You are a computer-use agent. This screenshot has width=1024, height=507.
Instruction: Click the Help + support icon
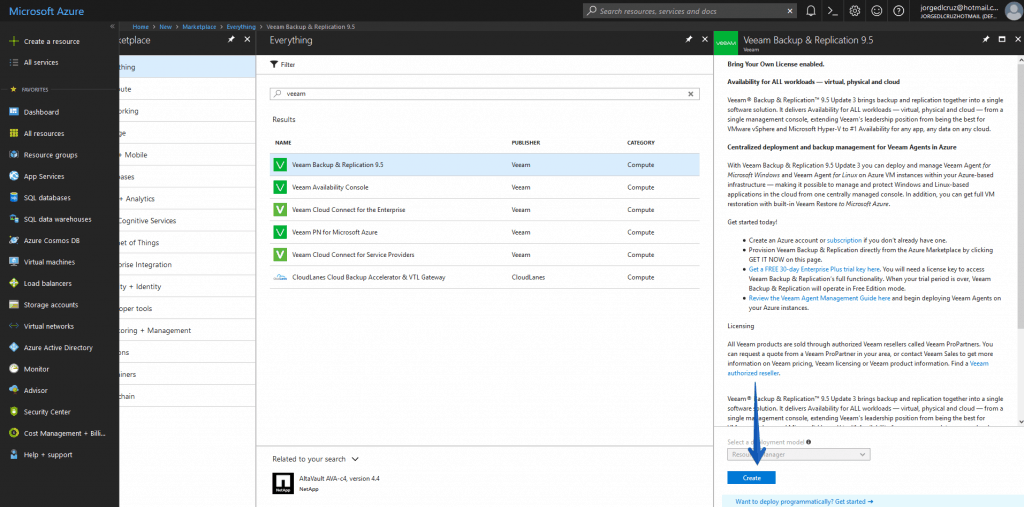(x=13, y=455)
